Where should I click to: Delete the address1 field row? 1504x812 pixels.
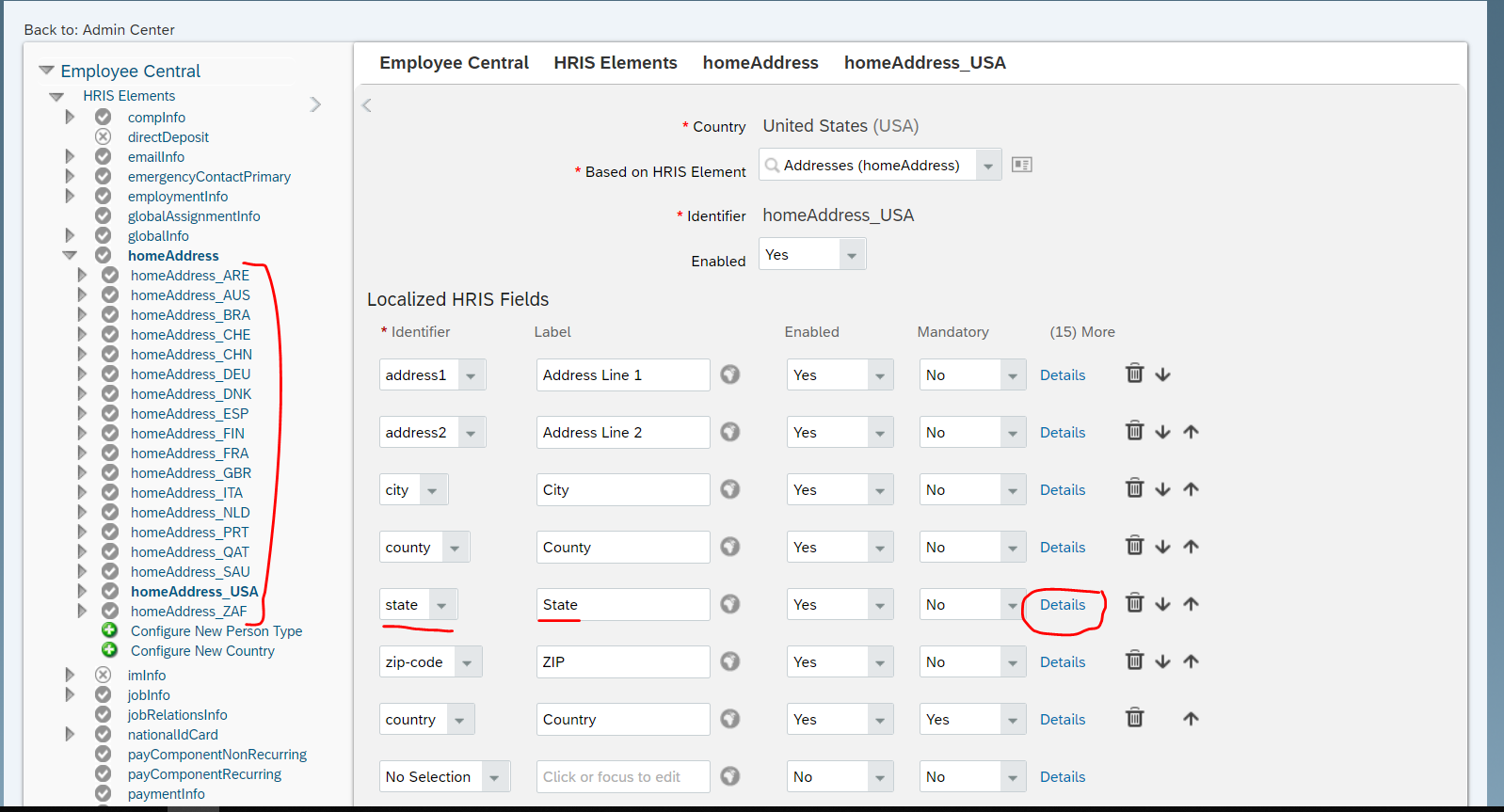click(x=1134, y=374)
